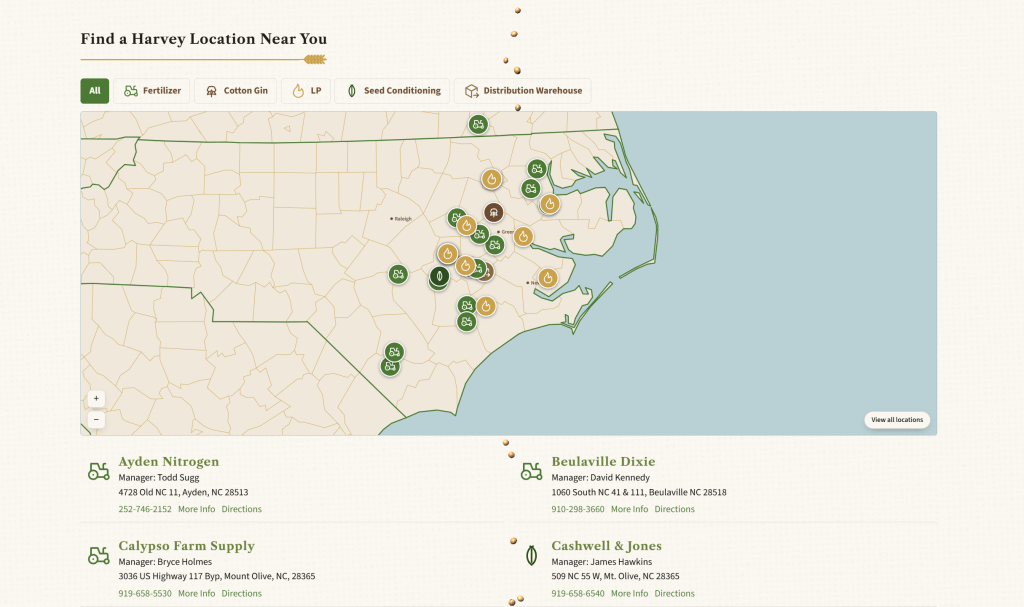
Task: Get Directions to Ayden Nitrogen
Action: point(242,509)
